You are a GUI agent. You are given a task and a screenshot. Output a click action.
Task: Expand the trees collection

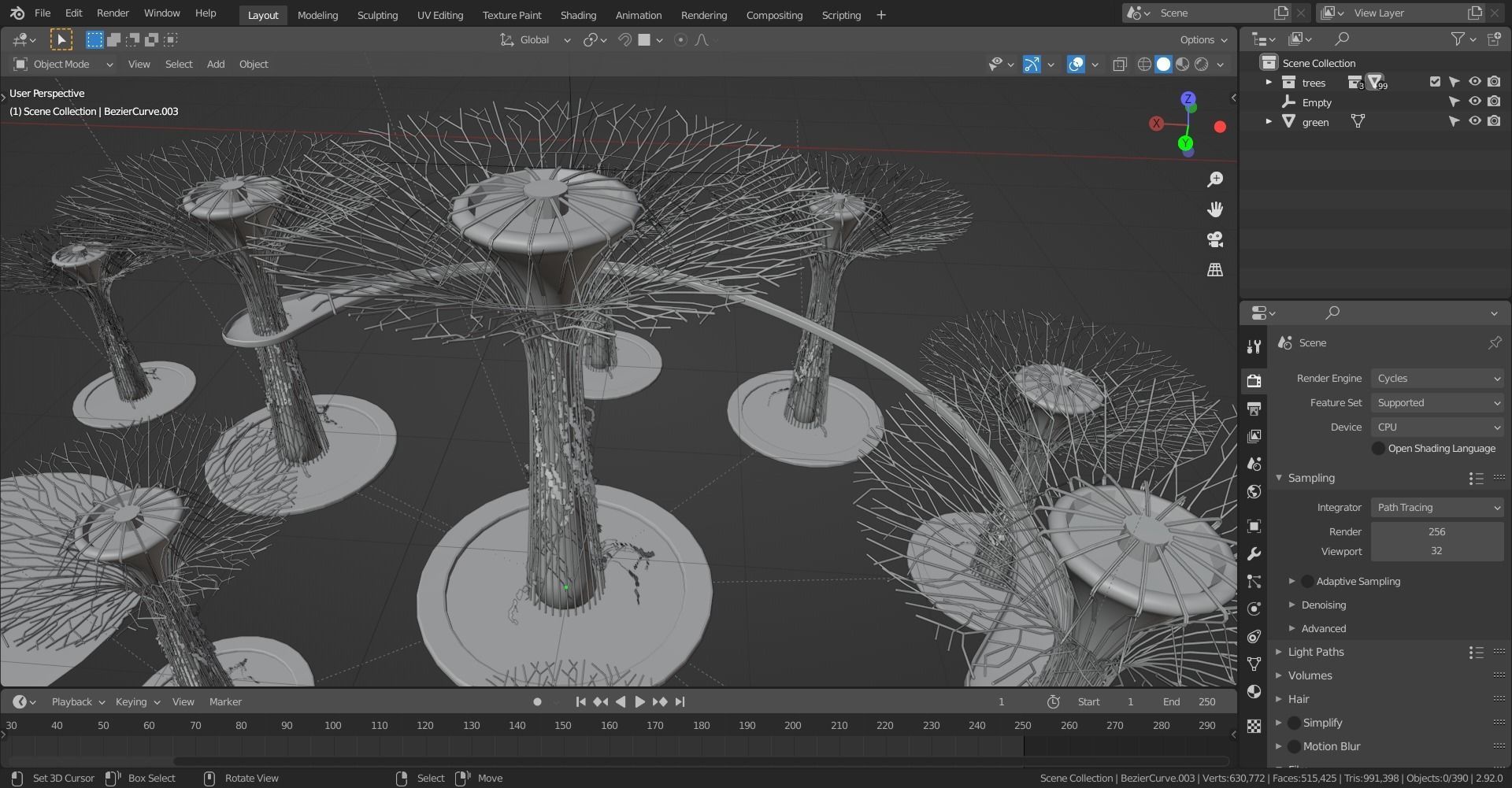tap(1268, 82)
